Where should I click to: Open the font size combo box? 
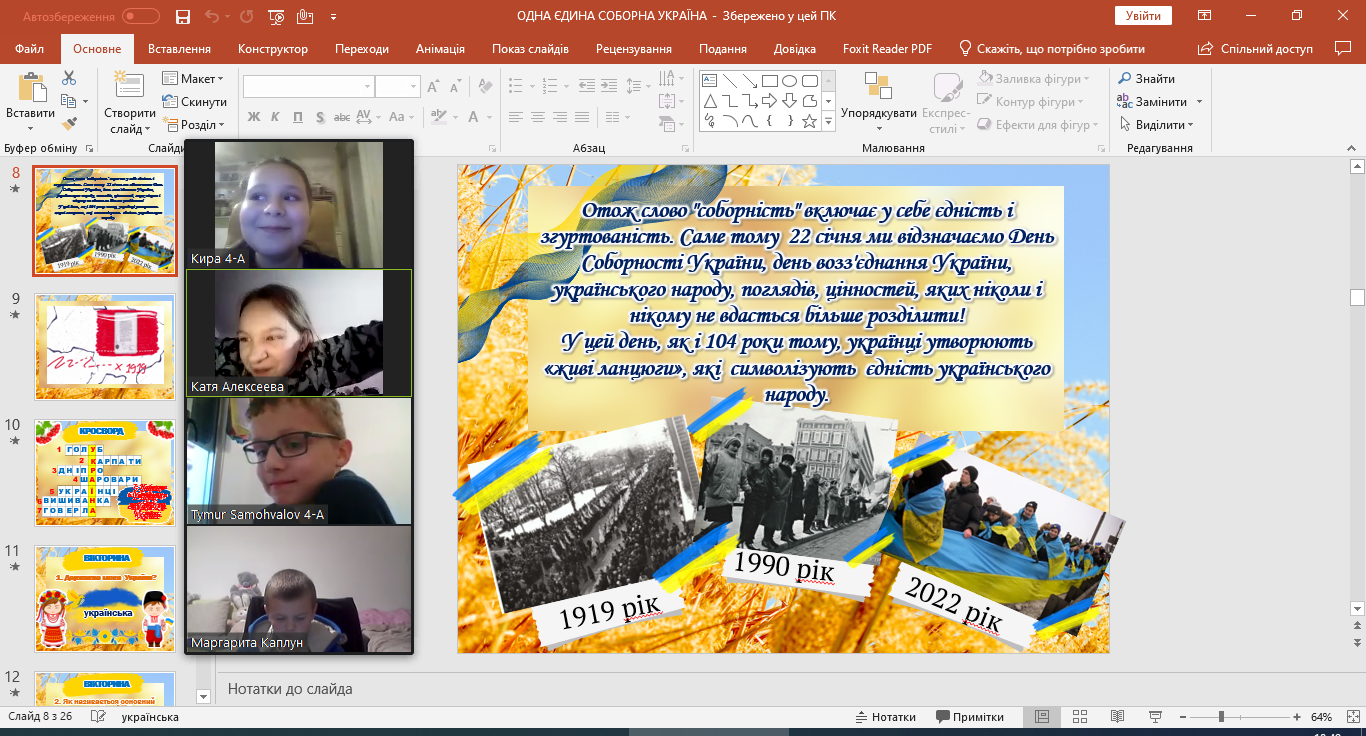click(397, 87)
